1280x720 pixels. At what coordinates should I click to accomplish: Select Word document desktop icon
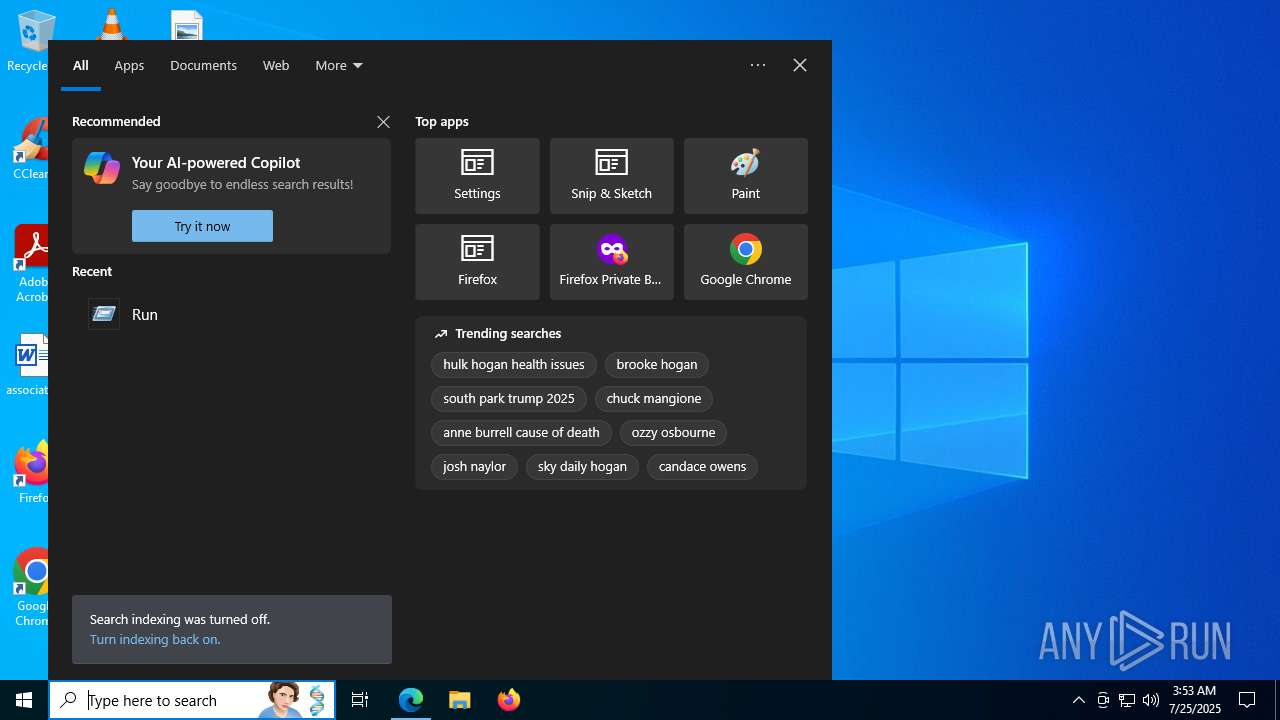pyautogui.click(x=30, y=364)
